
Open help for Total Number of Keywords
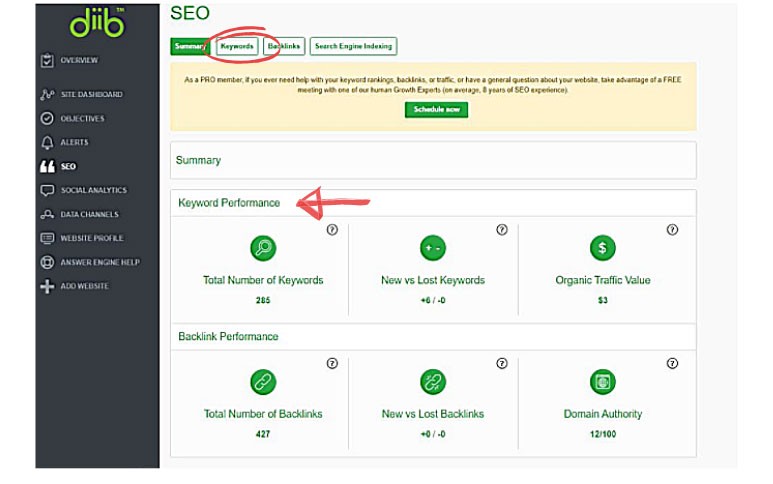[332, 230]
